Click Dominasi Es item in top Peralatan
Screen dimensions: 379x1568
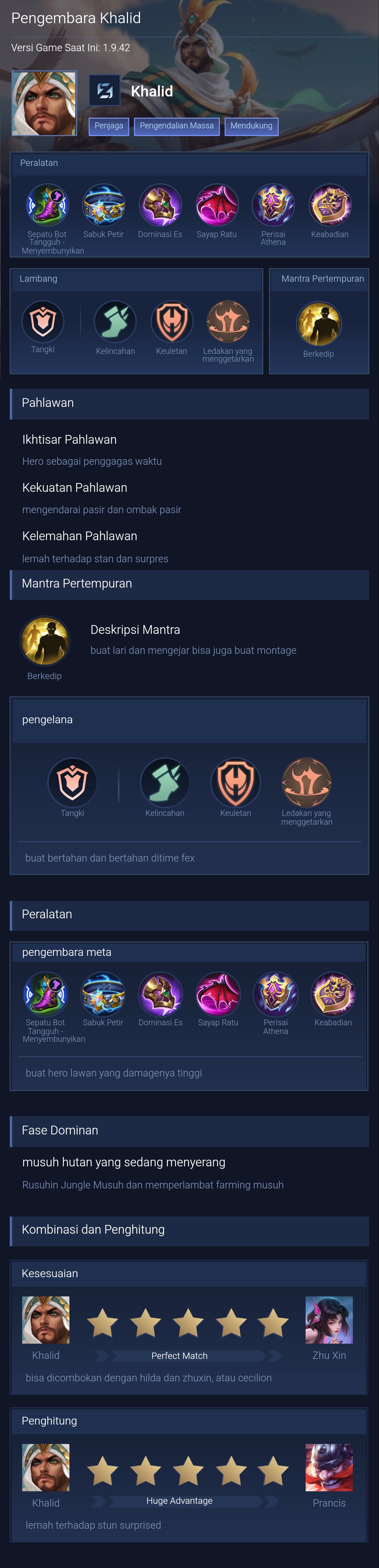coord(160,205)
